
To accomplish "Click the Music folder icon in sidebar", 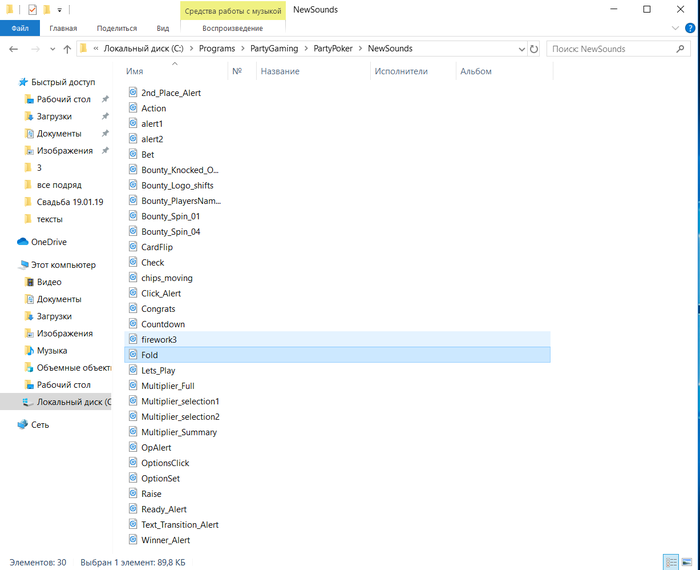I will pos(29,350).
